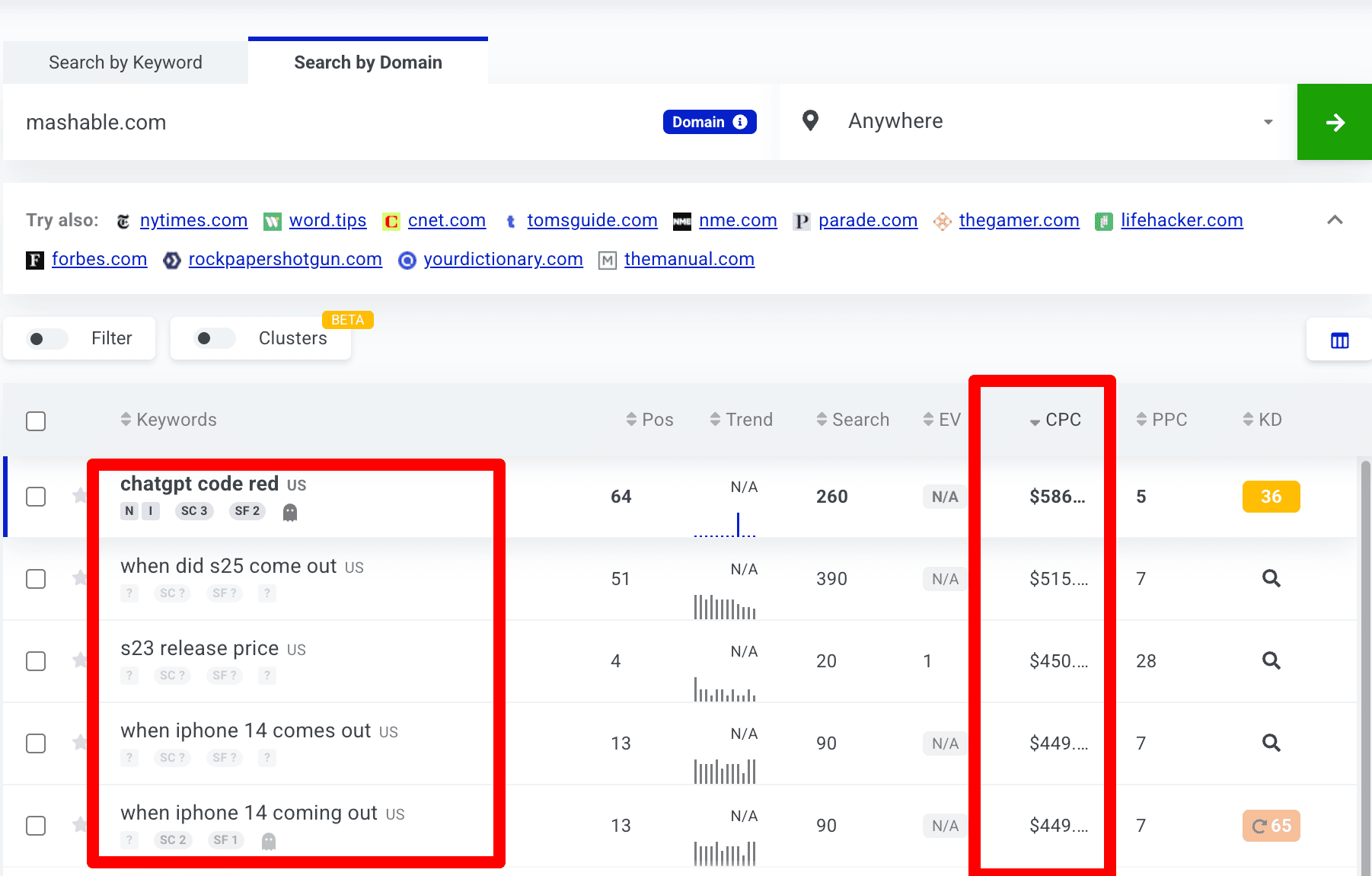The height and width of the screenshot is (876, 1372).
Task: Star the 's23 release price' keyword
Action: 79,660
